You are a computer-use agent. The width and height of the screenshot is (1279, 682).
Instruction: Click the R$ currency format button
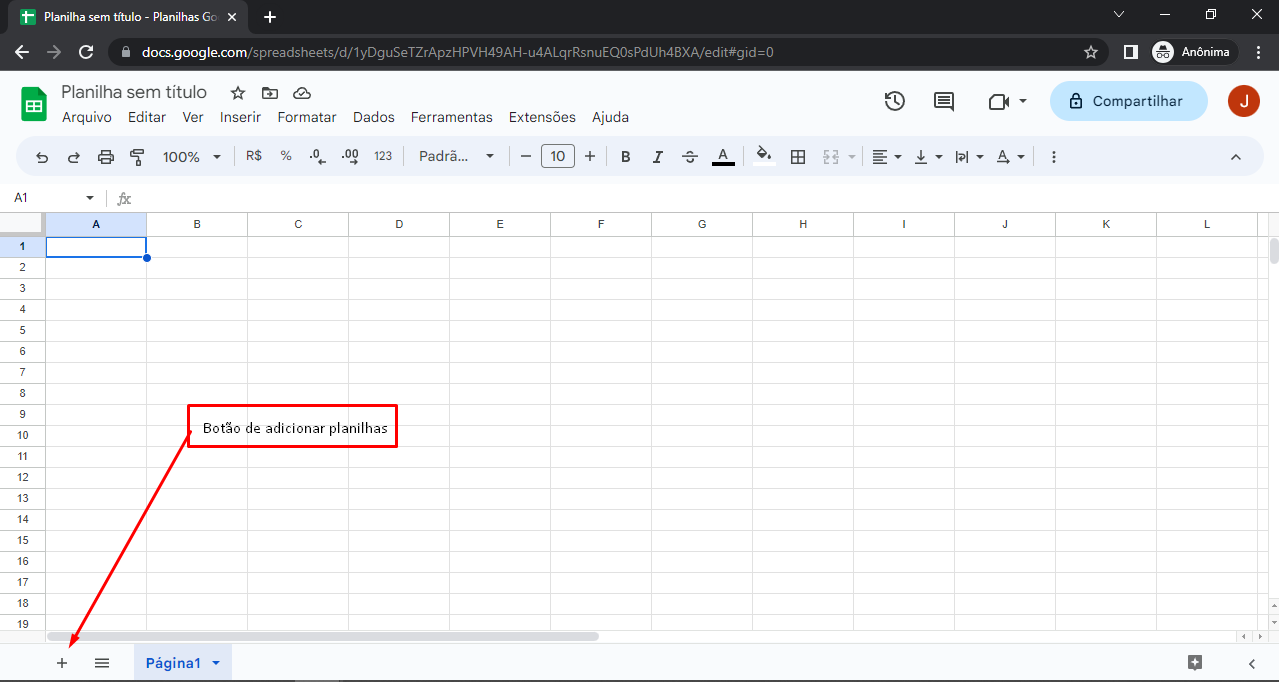coord(254,157)
